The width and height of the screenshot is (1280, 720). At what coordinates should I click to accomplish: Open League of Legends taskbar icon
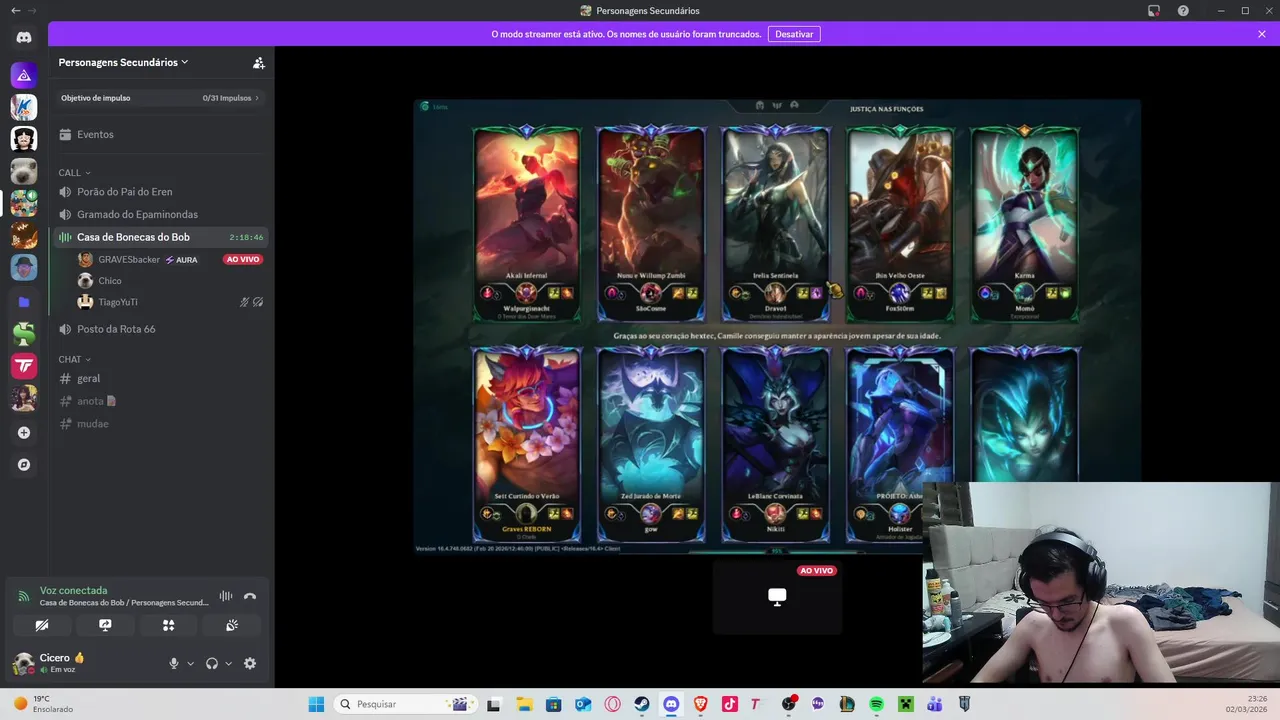point(847,704)
